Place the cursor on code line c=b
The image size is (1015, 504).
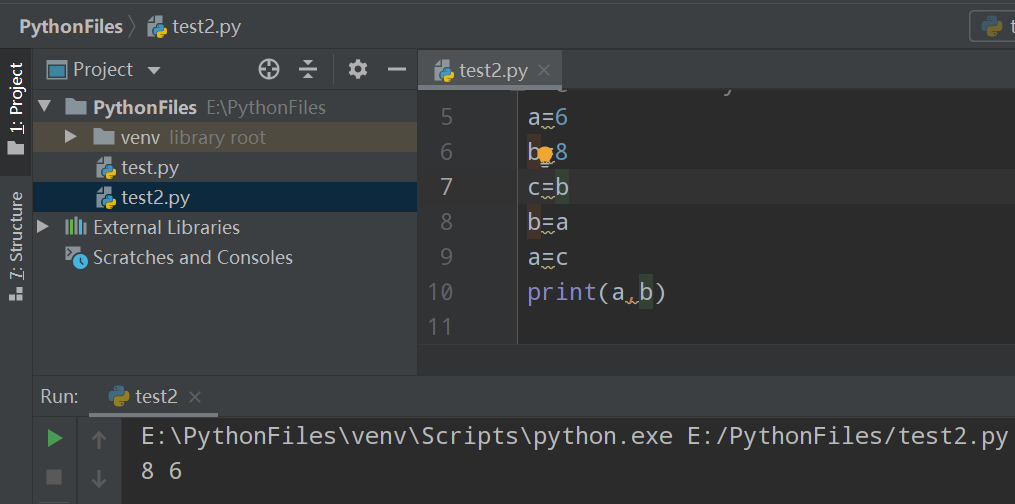[548, 187]
